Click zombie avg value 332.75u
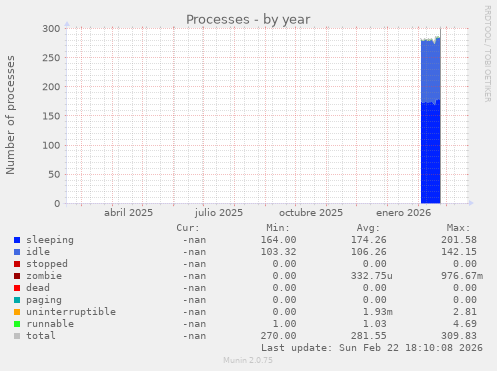 click(x=372, y=276)
